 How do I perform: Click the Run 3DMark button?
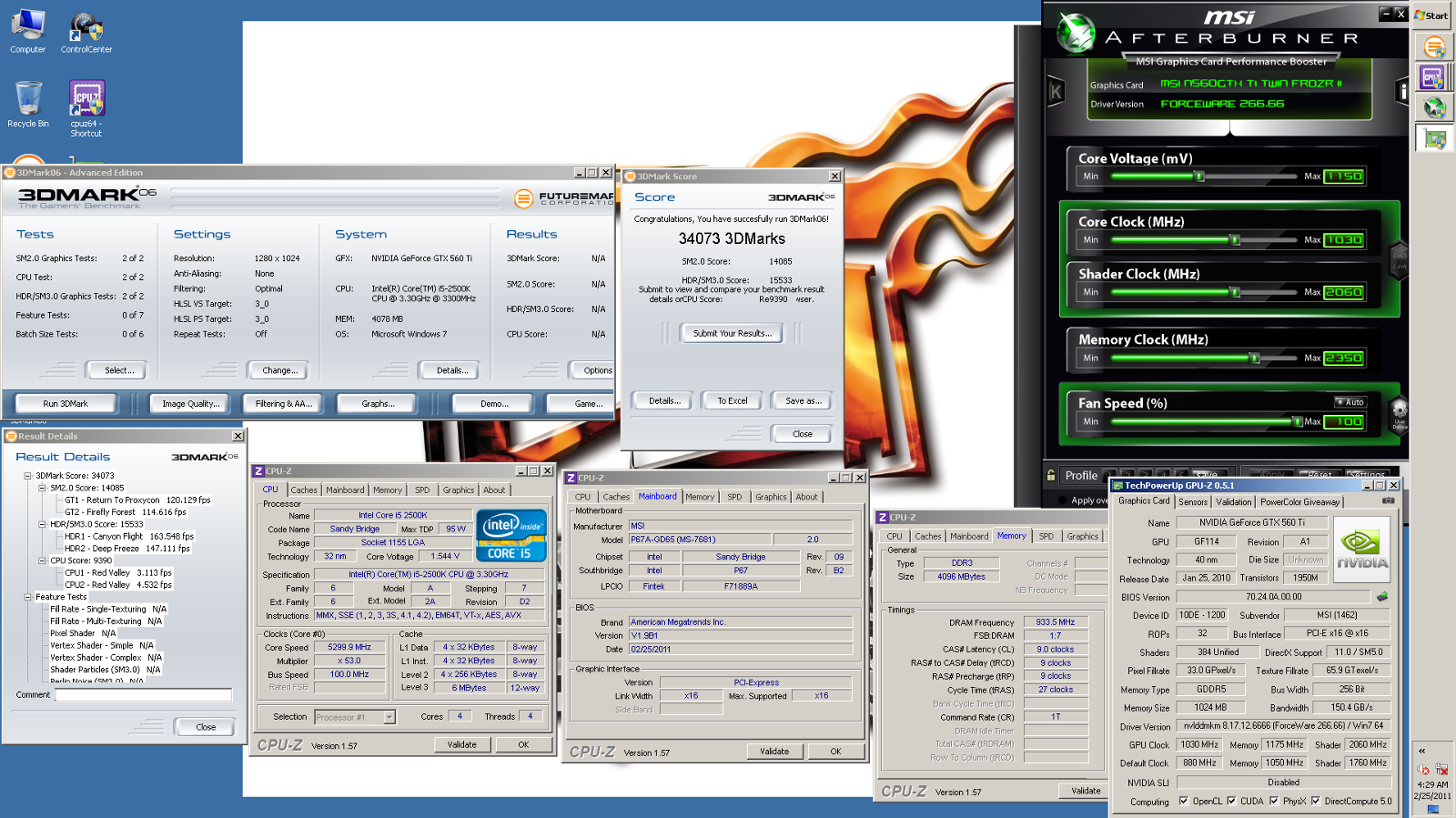(66, 403)
